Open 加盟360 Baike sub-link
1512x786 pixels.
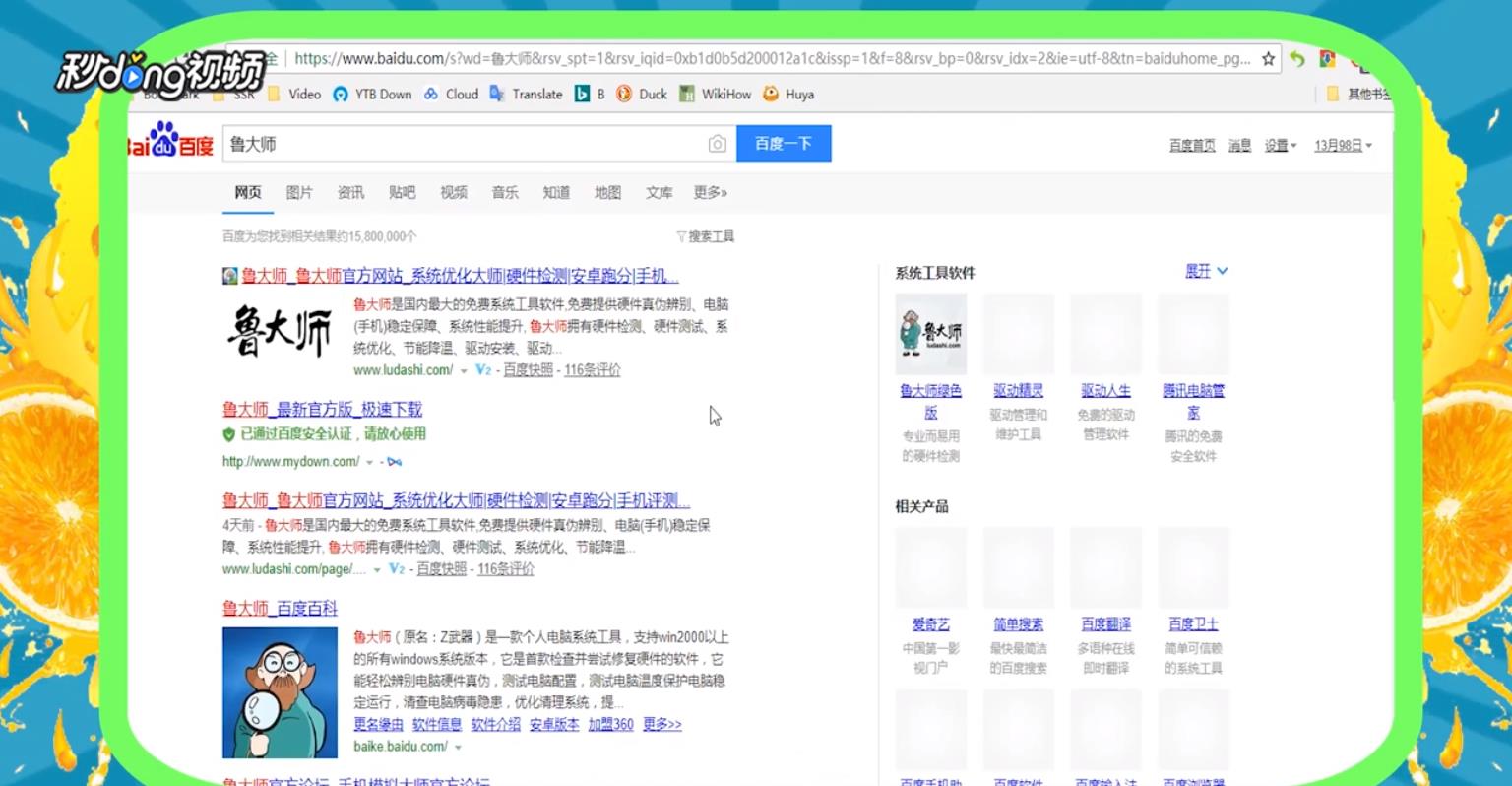(610, 724)
